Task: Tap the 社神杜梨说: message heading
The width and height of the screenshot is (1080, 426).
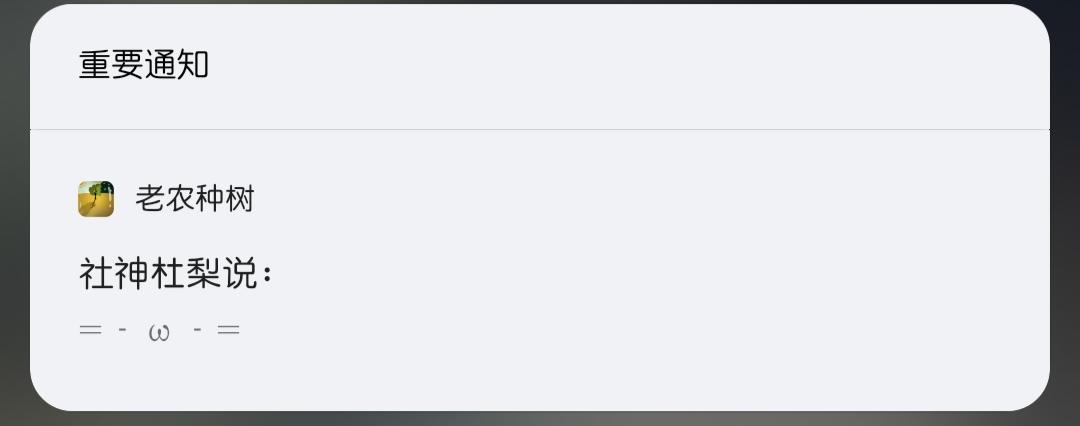Action: 176,273
